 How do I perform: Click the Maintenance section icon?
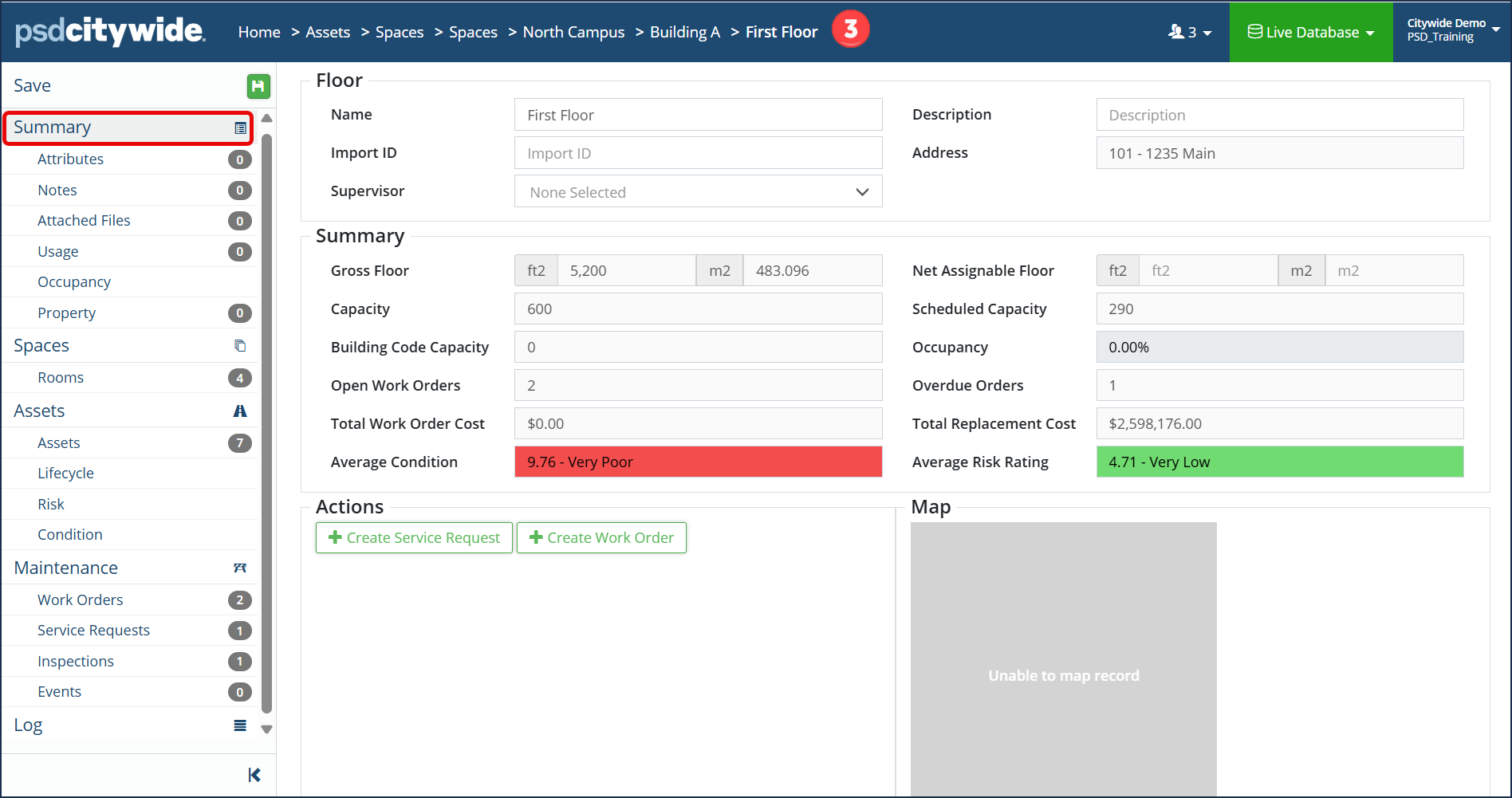[240, 568]
